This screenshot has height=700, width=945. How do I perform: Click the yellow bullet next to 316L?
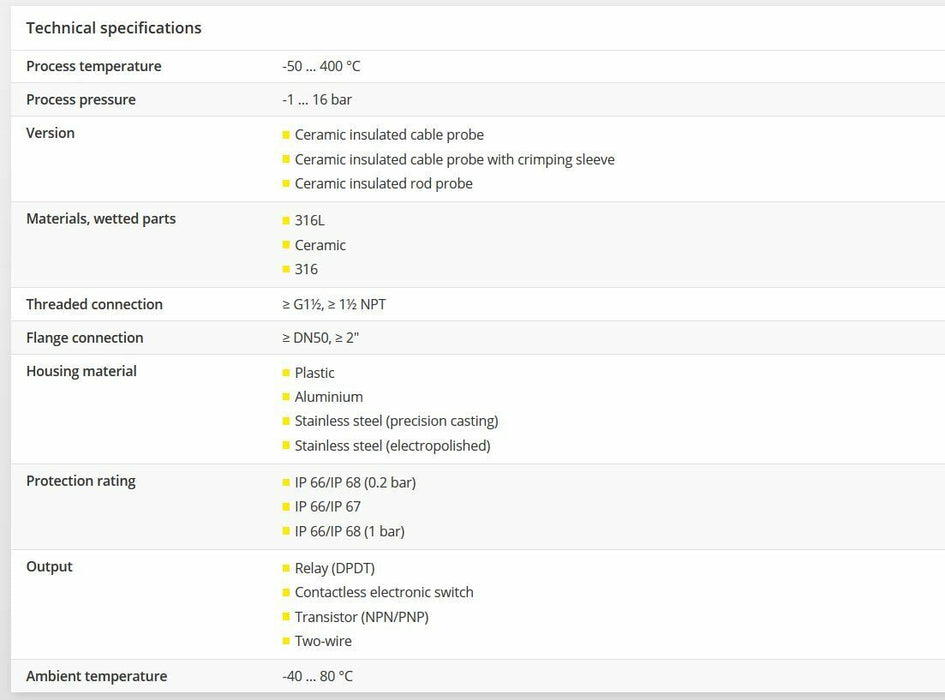click(286, 221)
